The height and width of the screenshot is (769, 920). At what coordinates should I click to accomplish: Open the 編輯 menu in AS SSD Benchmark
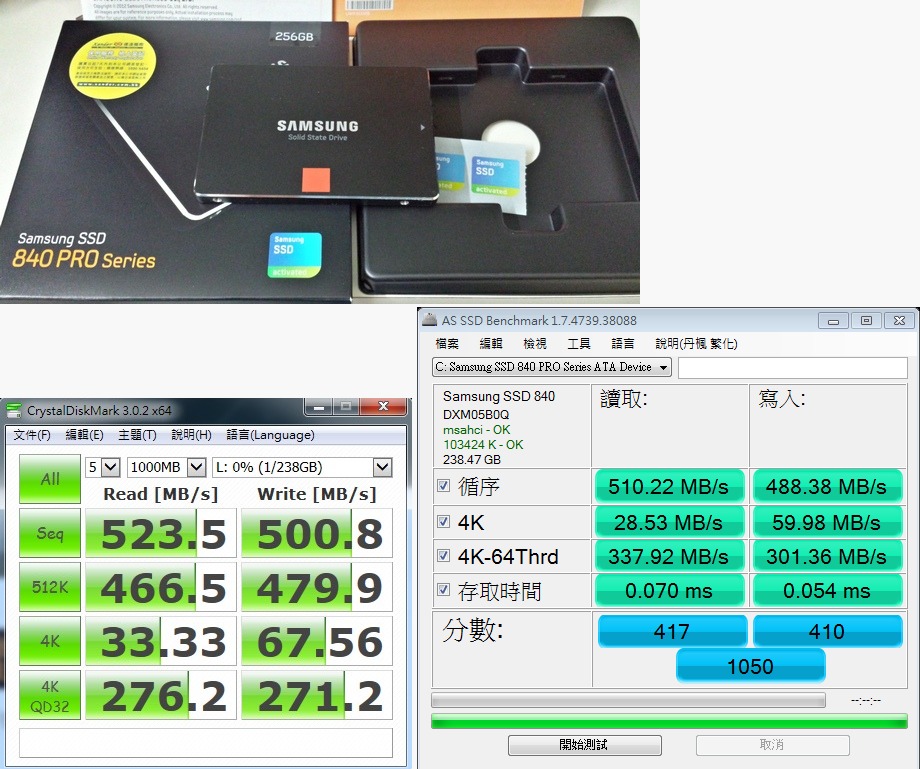491,344
